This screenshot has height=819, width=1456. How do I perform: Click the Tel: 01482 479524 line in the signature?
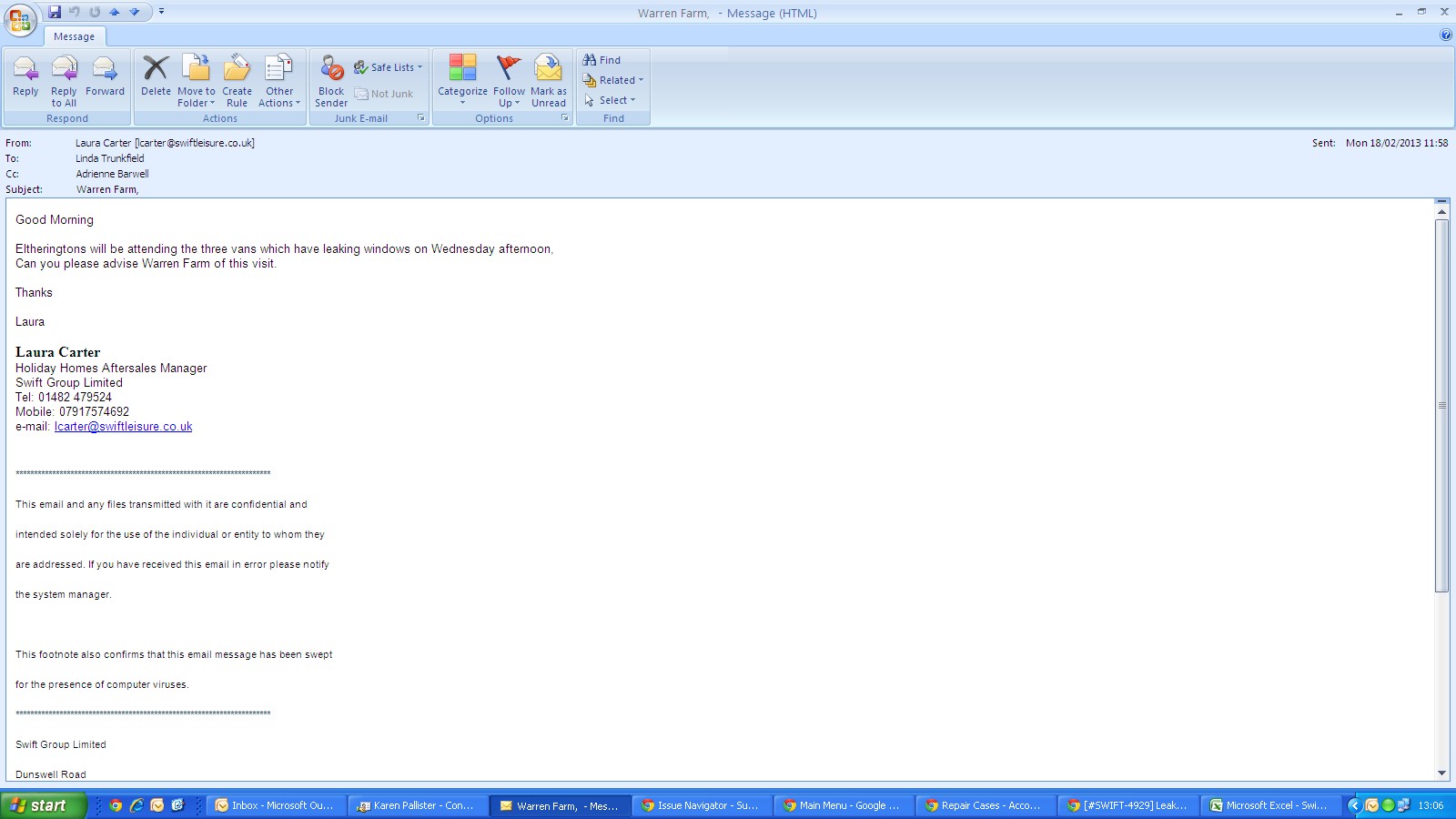click(64, 397)
